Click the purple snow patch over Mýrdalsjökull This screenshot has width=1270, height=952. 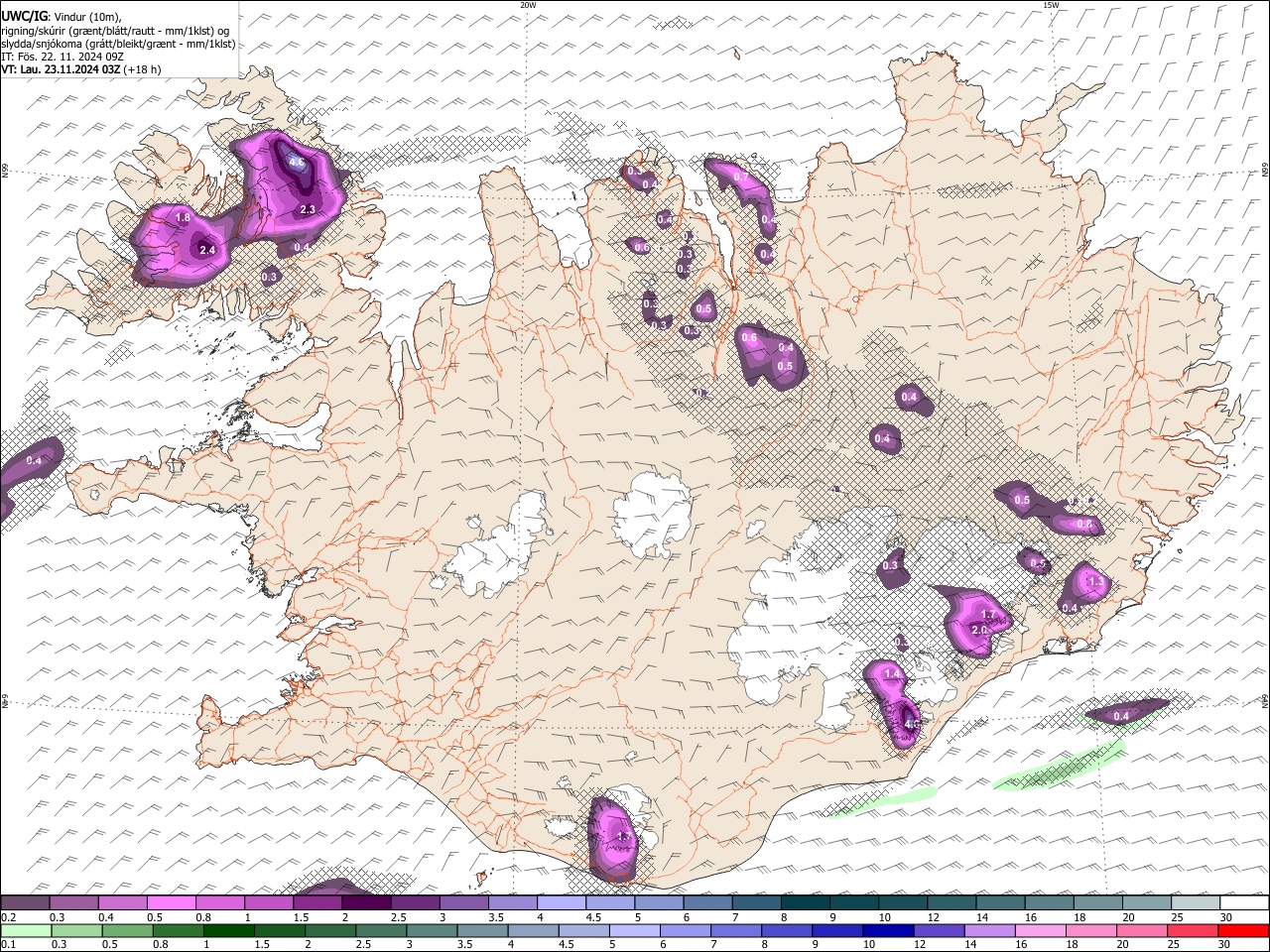coord(612,838)
